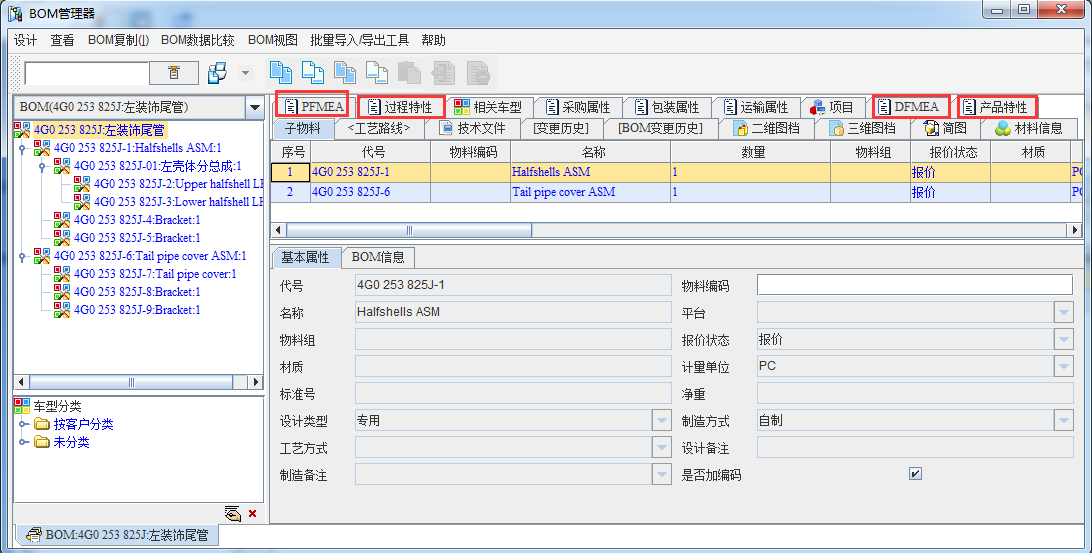Switch to the 运输属性 tab
Image resolution: width=1092 pixels, height=553 pixels.
pos(756,107)
